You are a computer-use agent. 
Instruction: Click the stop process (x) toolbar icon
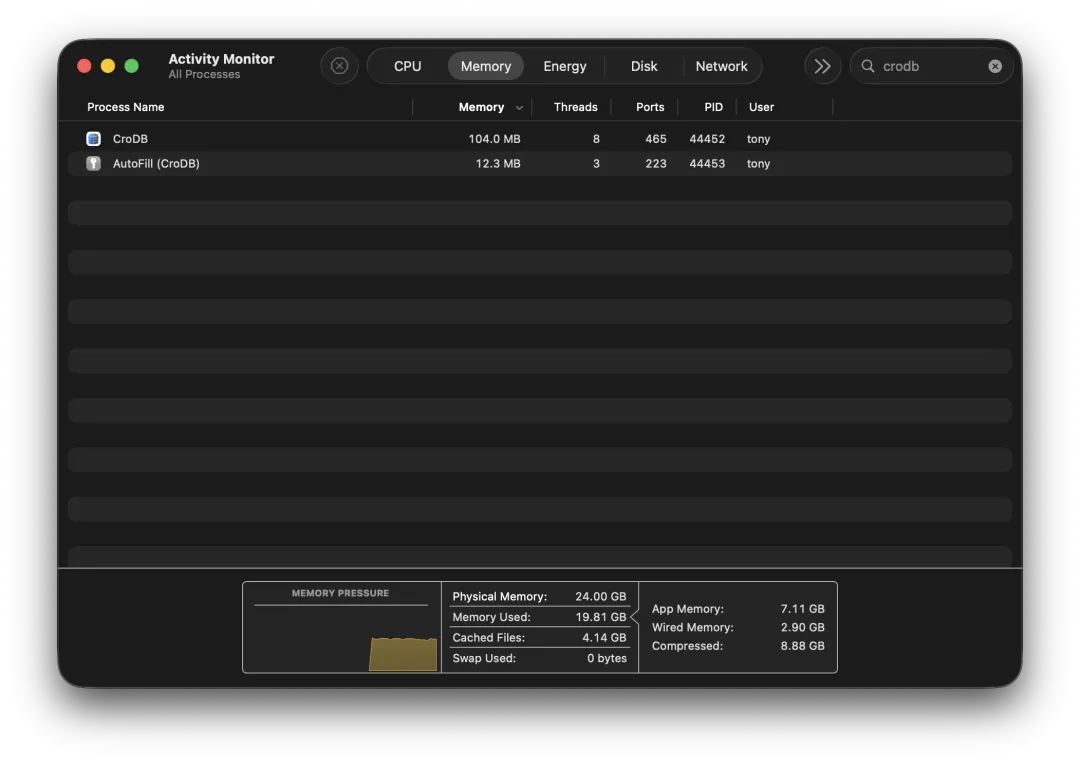click(x=339, y=66)
